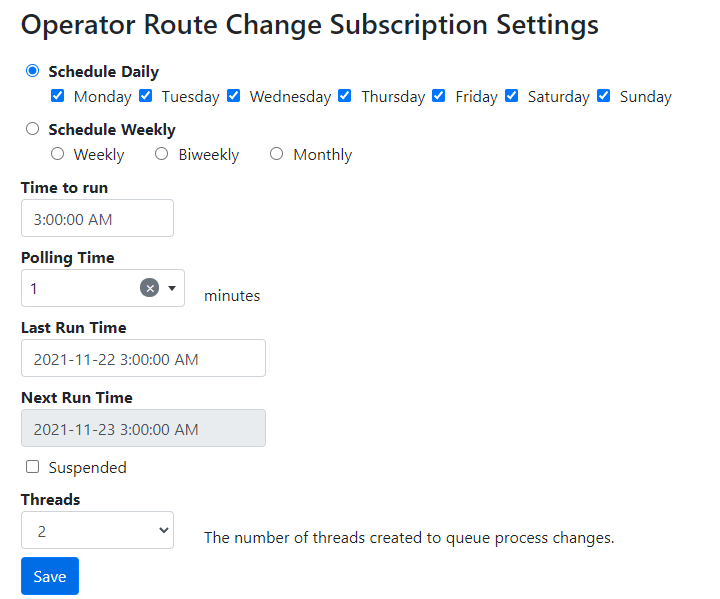Disable the Friday checkbox
Screen dimensions: 720x599
click(x=439, y=96)
